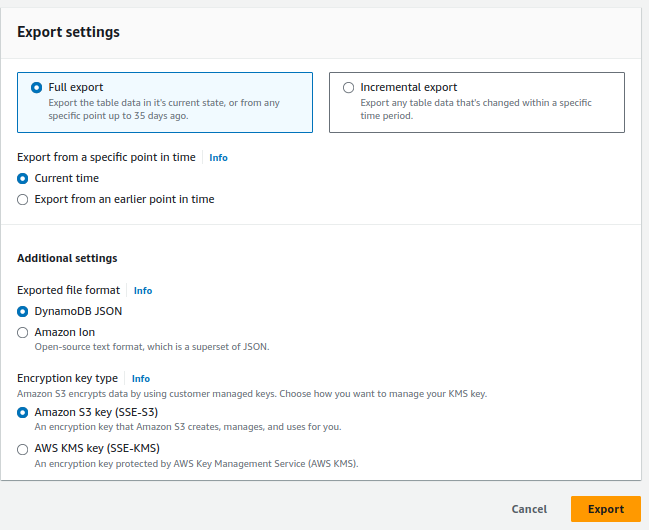Select the Full export radio button

36,87
